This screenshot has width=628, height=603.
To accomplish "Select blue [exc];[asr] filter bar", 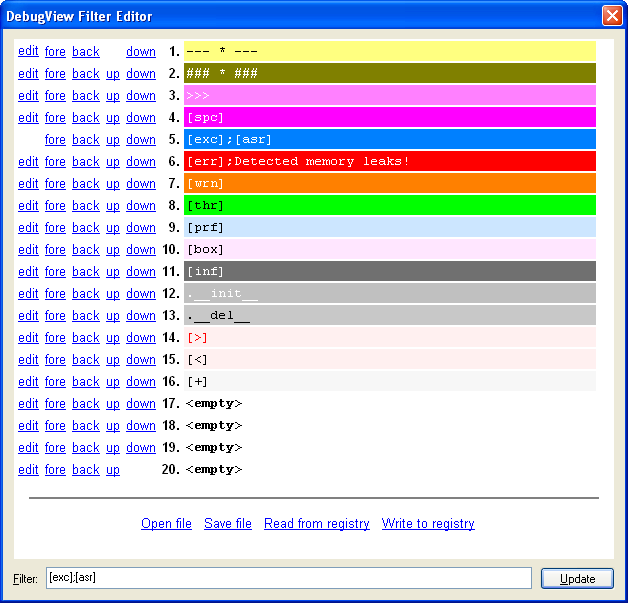I will pyautogui.click(x=390, y=139).
